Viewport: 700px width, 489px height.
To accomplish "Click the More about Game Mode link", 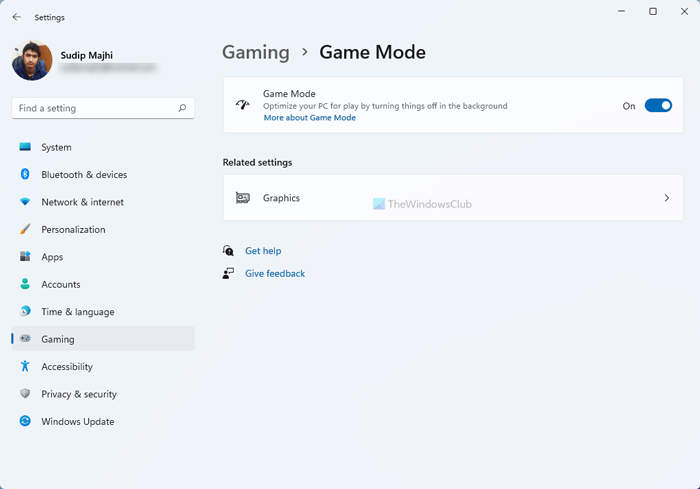I will tap(309, 118).
